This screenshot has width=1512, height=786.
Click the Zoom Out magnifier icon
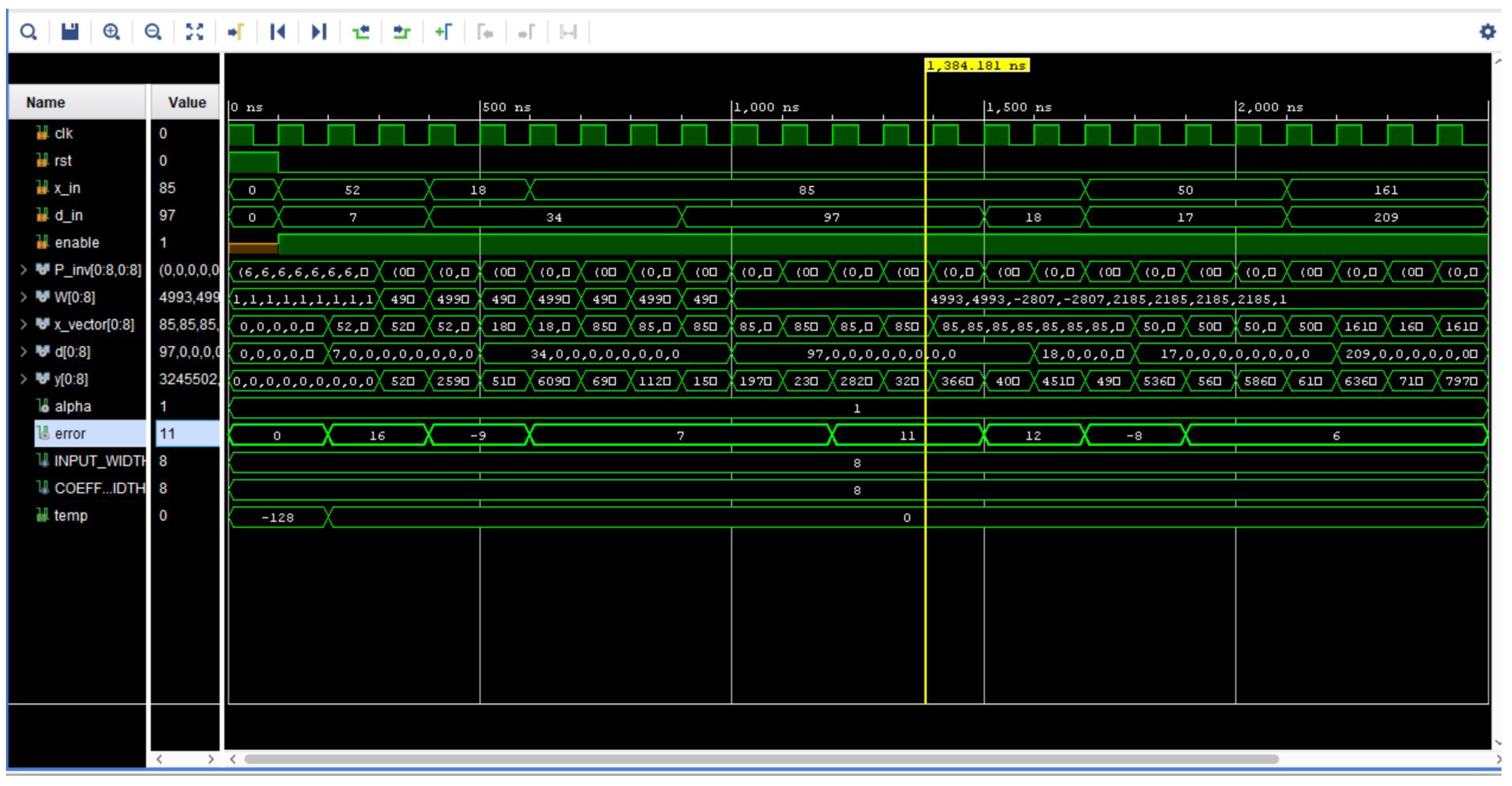153,32
